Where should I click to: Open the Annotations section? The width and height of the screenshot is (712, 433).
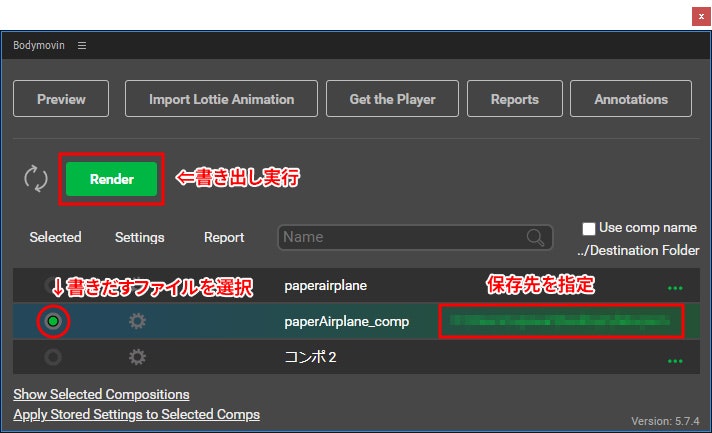[x=631, y=99]
